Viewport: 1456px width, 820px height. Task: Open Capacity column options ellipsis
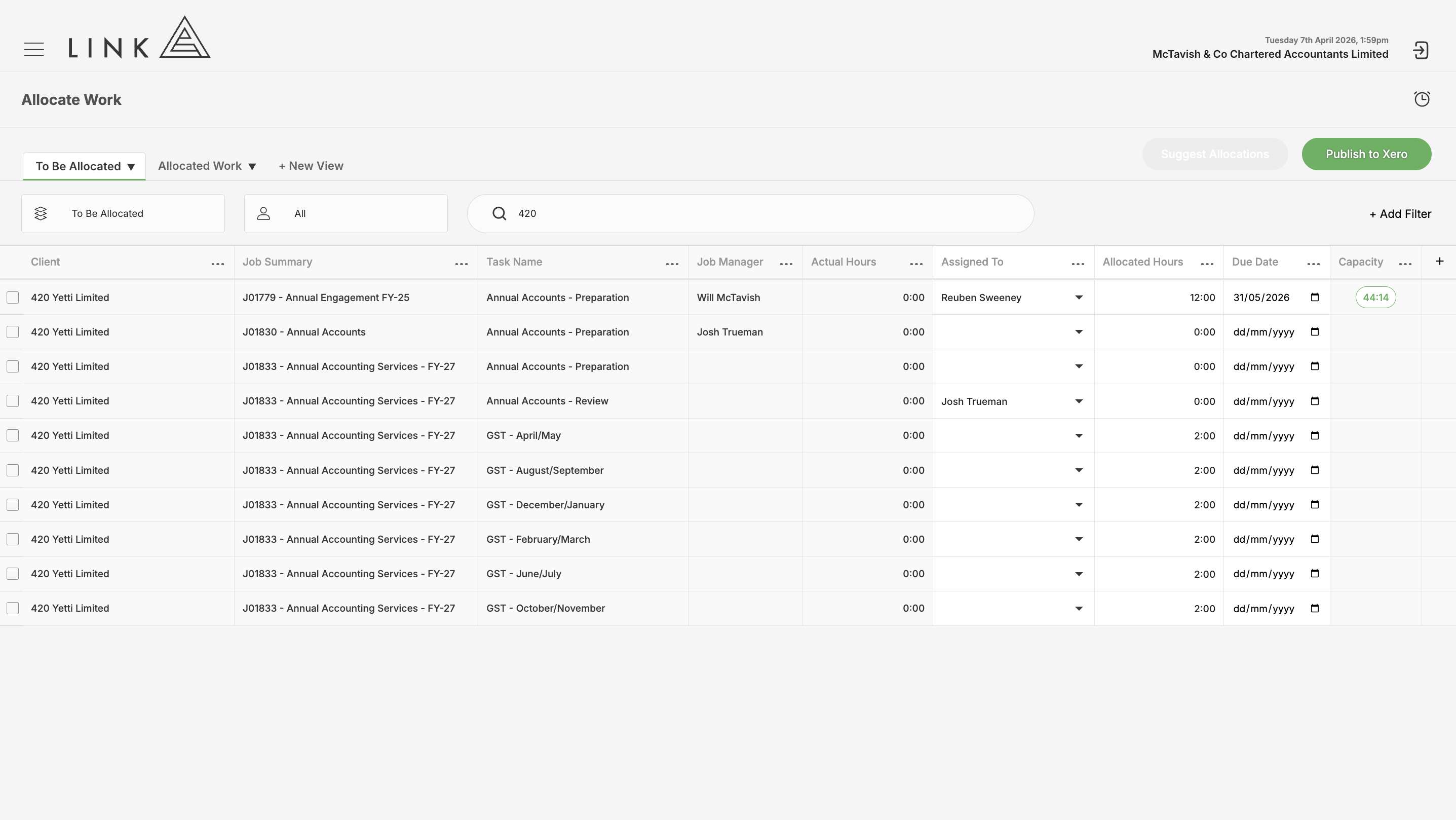(1405, 264)
